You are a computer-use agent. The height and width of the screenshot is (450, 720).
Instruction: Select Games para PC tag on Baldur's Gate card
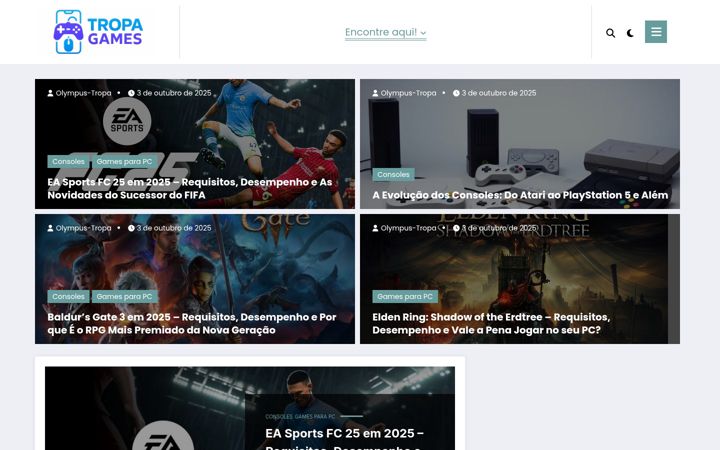[x=124, y=297]
